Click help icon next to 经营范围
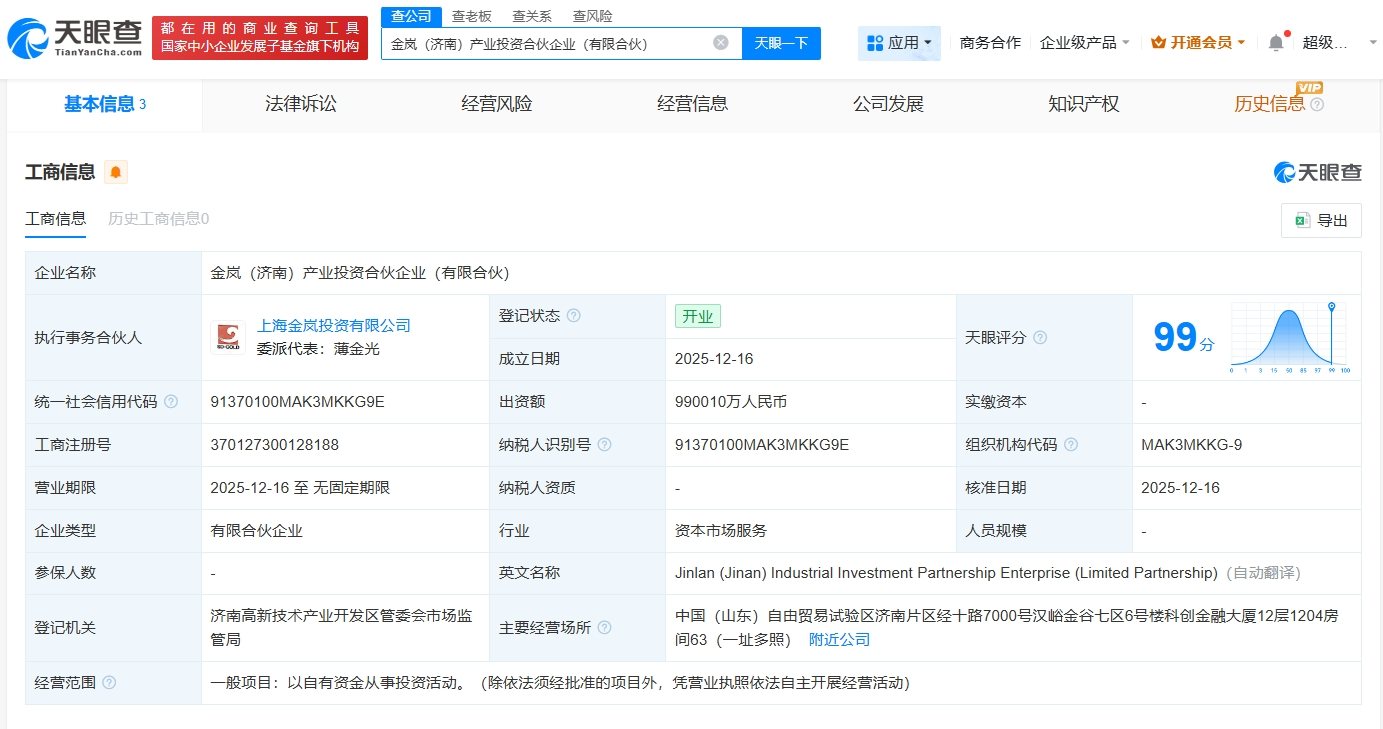 (109, 683)
